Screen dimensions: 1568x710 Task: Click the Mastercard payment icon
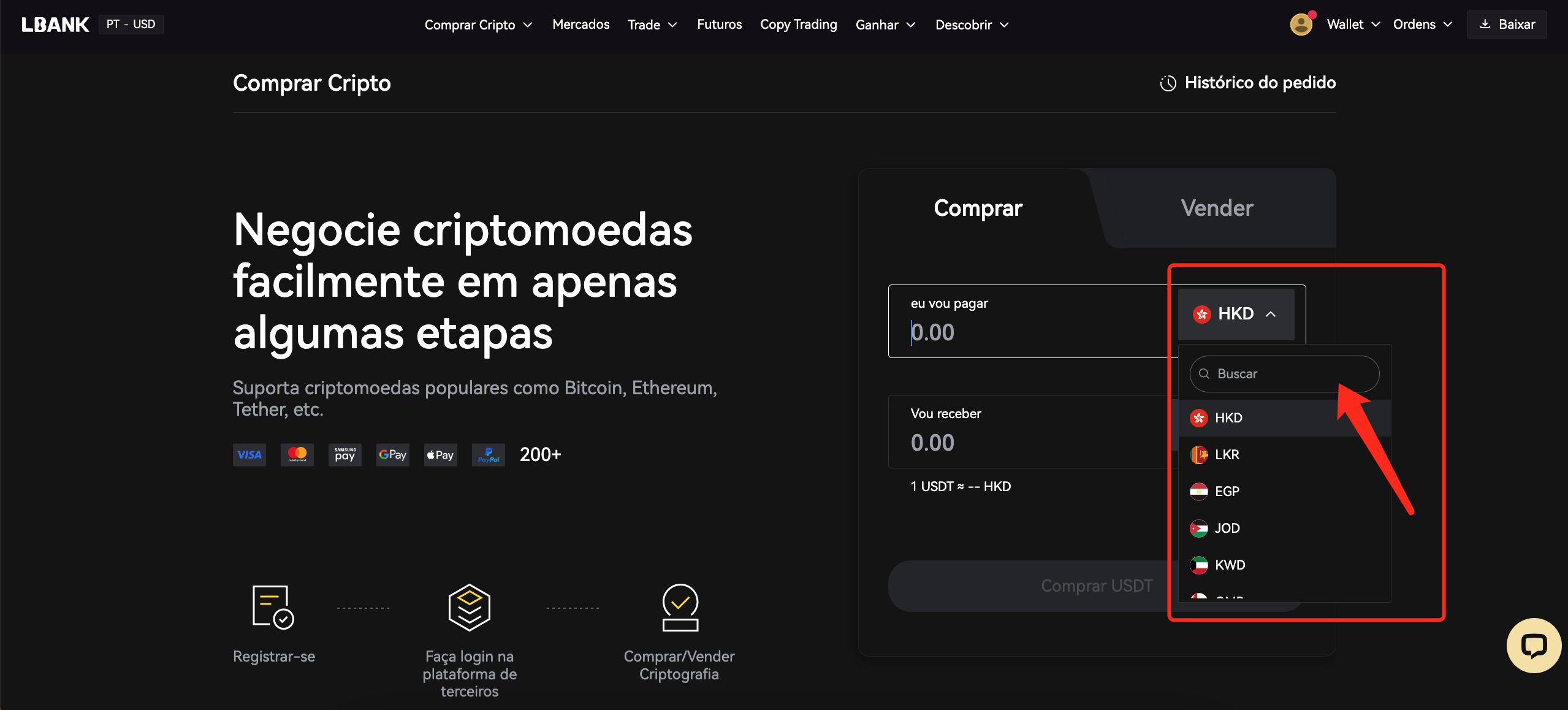(x=297, y=455)
